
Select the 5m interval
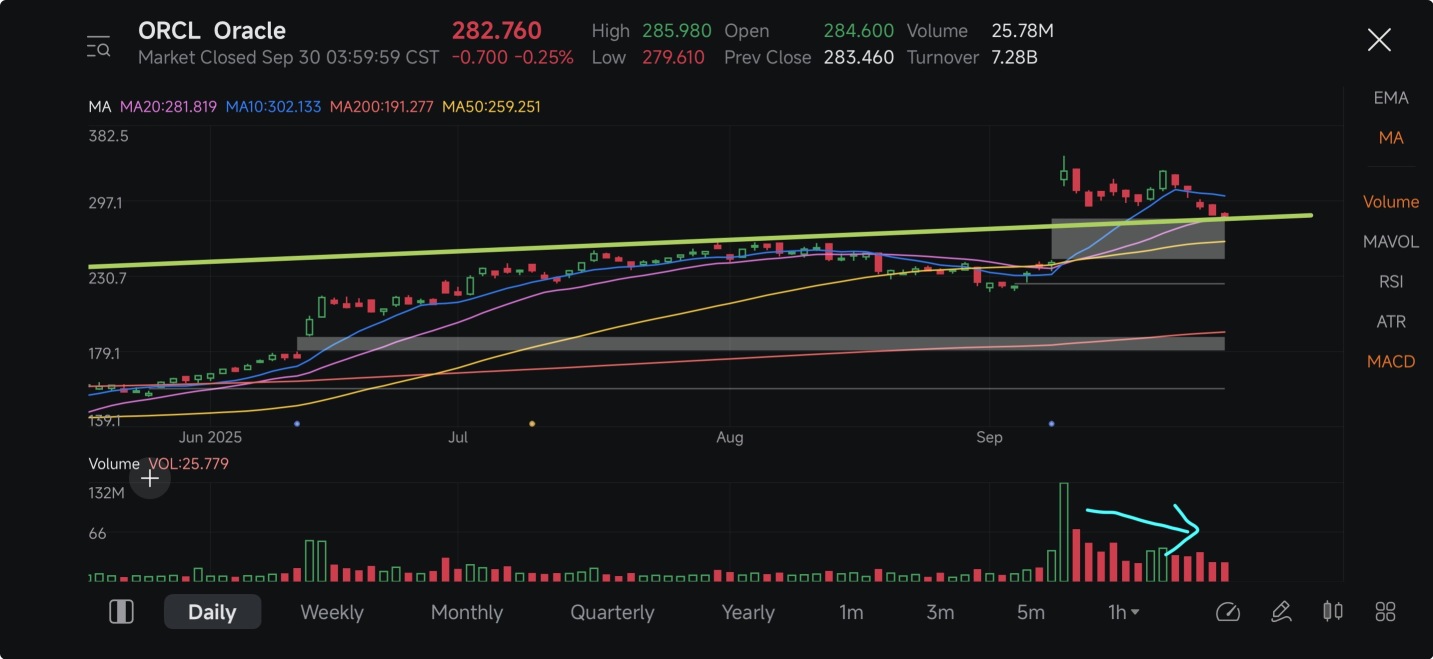pos(1030,612)
